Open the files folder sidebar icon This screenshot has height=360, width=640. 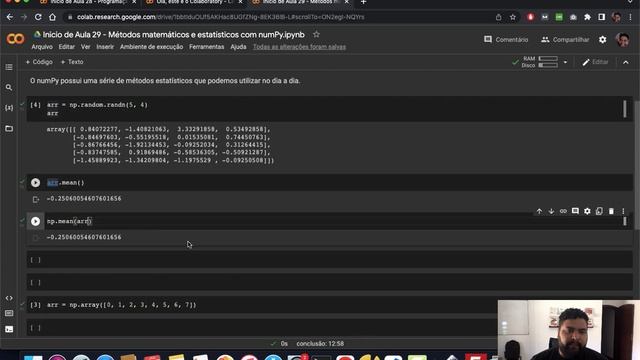tap(9, 129)
